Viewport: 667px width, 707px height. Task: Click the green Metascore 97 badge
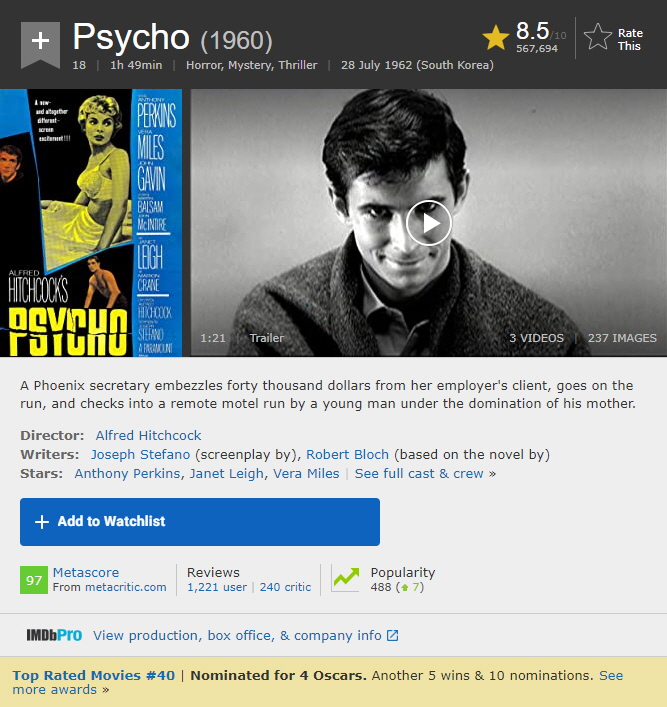click(x=34, y=580)
